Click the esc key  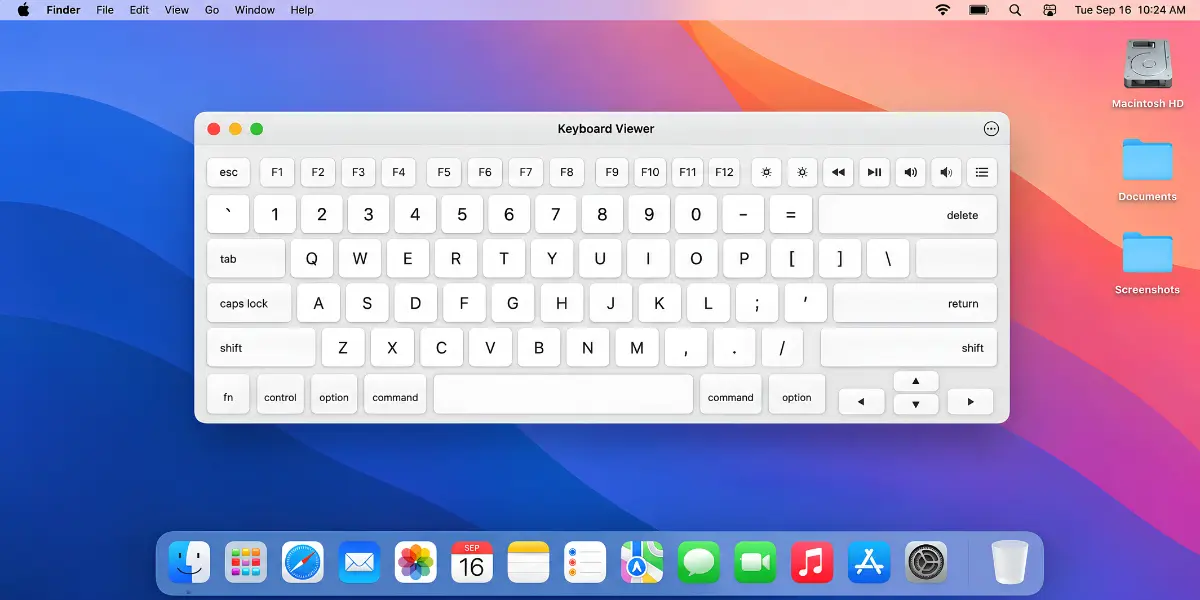[x=229, y=172]
